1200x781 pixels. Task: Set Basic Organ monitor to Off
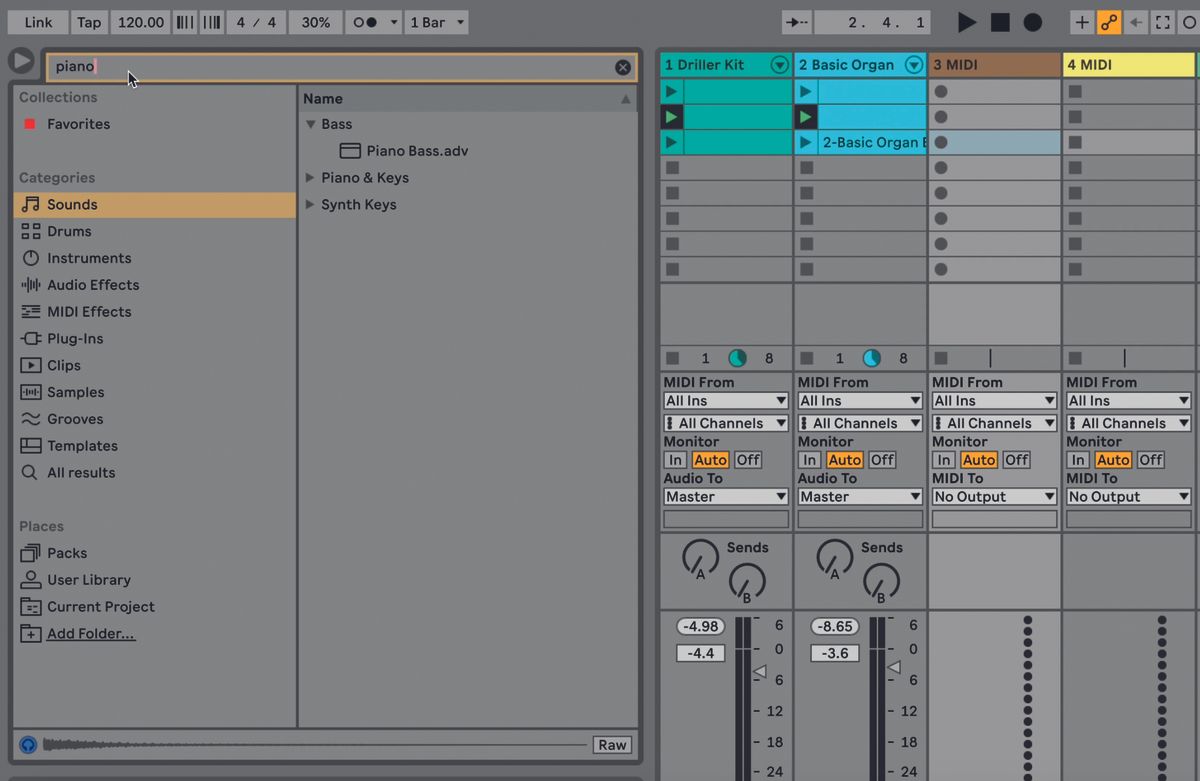(882, 460)
